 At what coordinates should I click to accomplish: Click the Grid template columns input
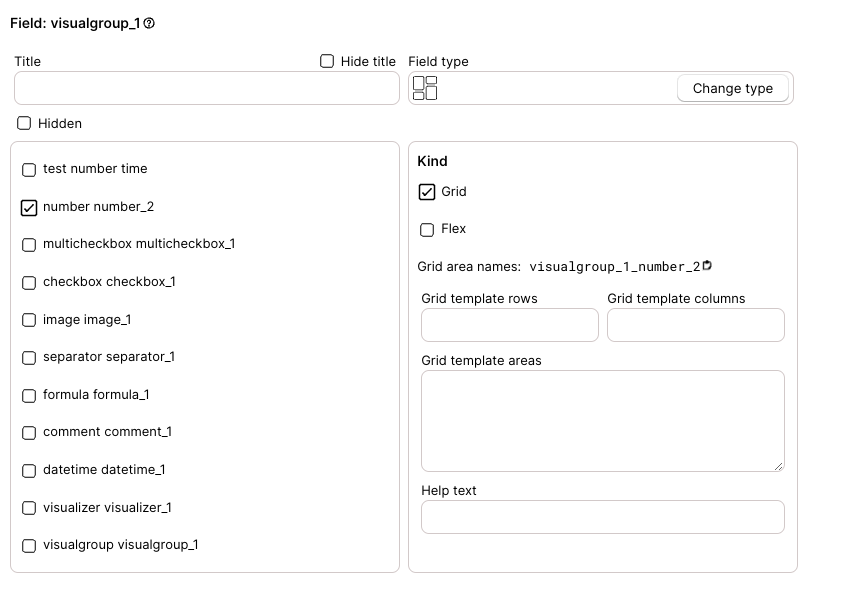pos(695,325)
